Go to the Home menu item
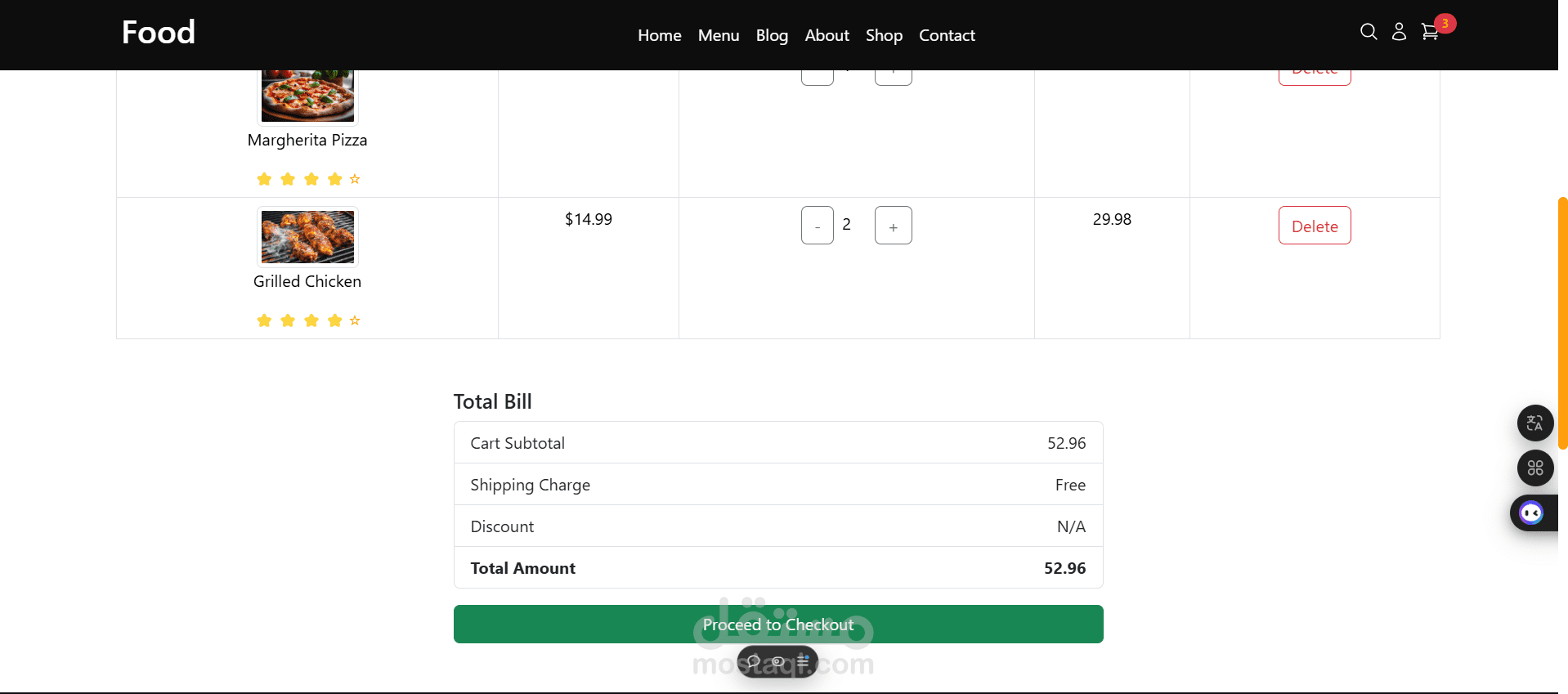 point(659,35)
